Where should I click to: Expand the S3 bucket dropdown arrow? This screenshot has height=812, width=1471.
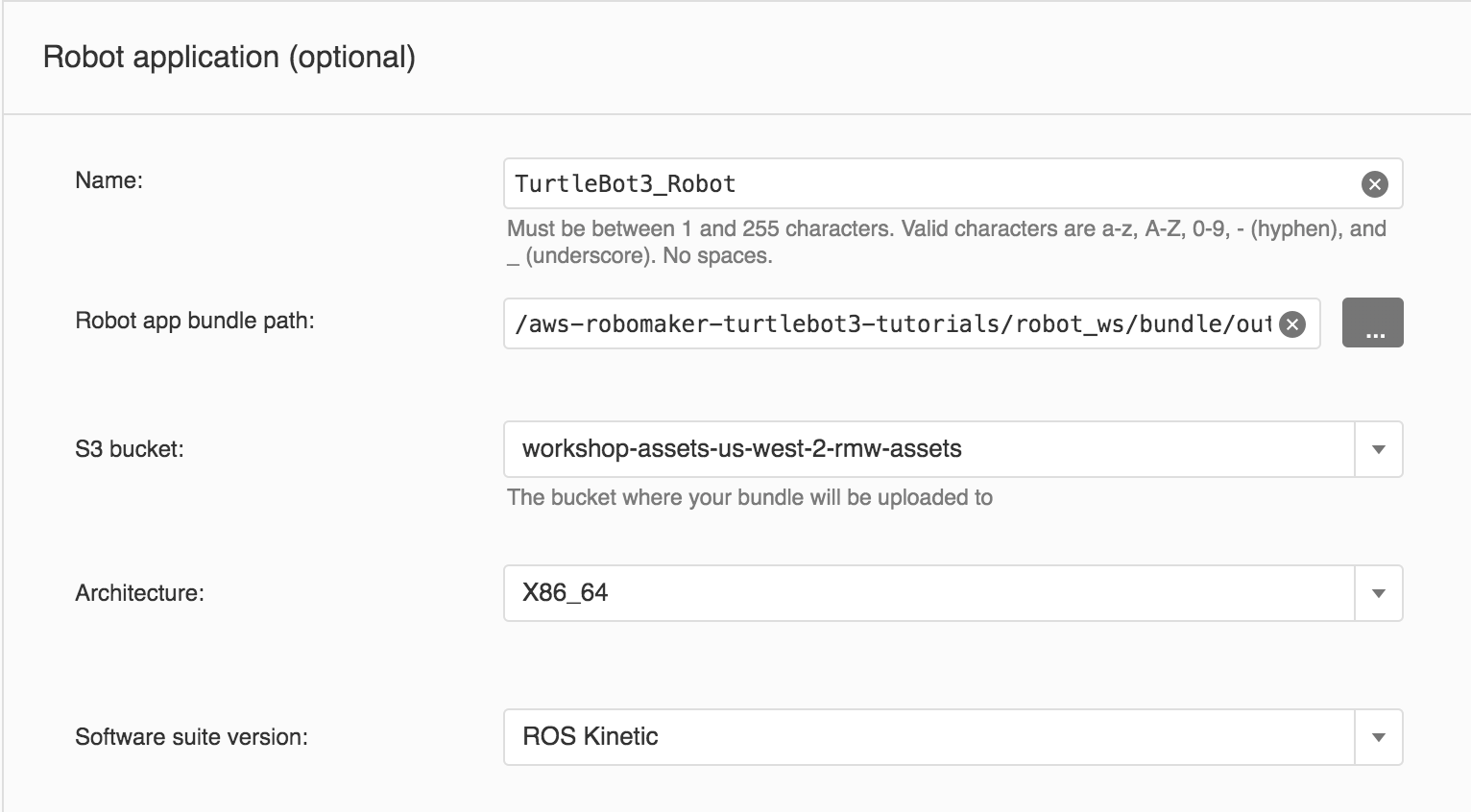[x=1379, y=449]
